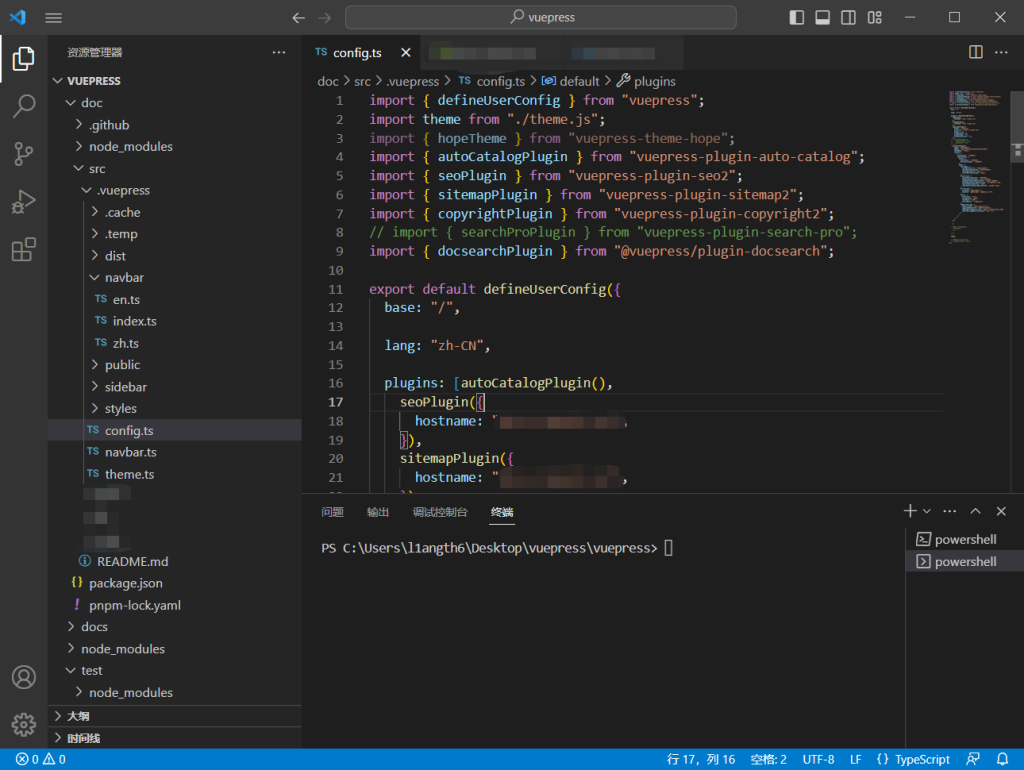
Task: Select the second powershell terminal
Action: pos(965,562)
